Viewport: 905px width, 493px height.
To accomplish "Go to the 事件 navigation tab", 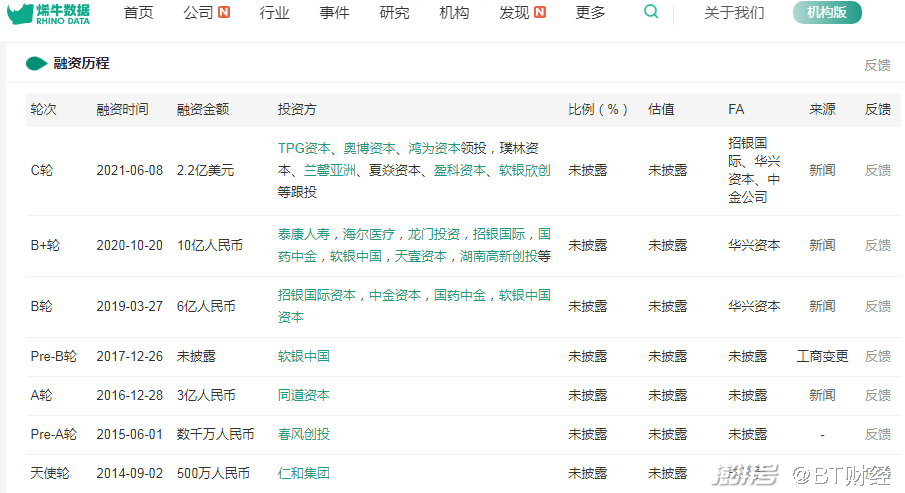I will pos(334,13).
